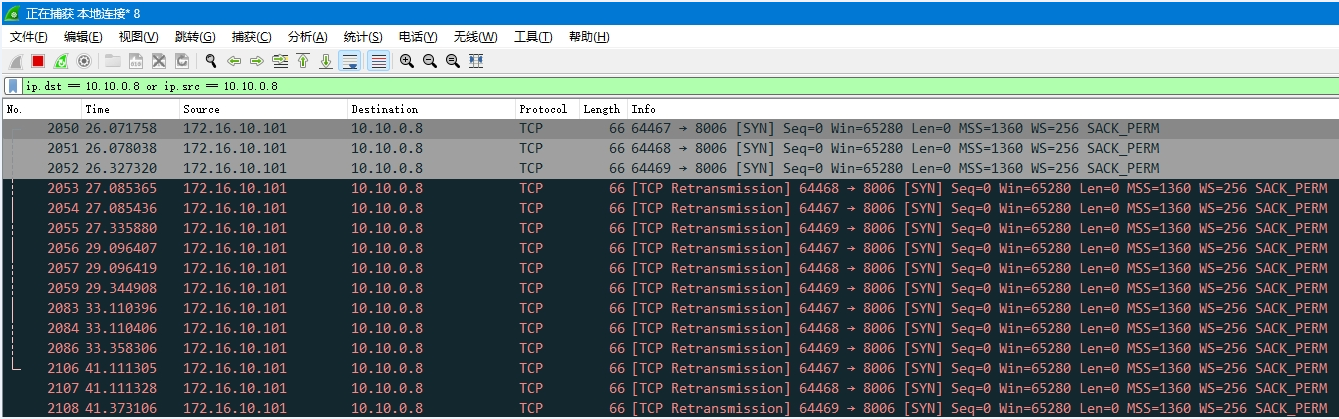Open the 捕获(C) menu
This screenshot has width=1339, height=419.
251,37
